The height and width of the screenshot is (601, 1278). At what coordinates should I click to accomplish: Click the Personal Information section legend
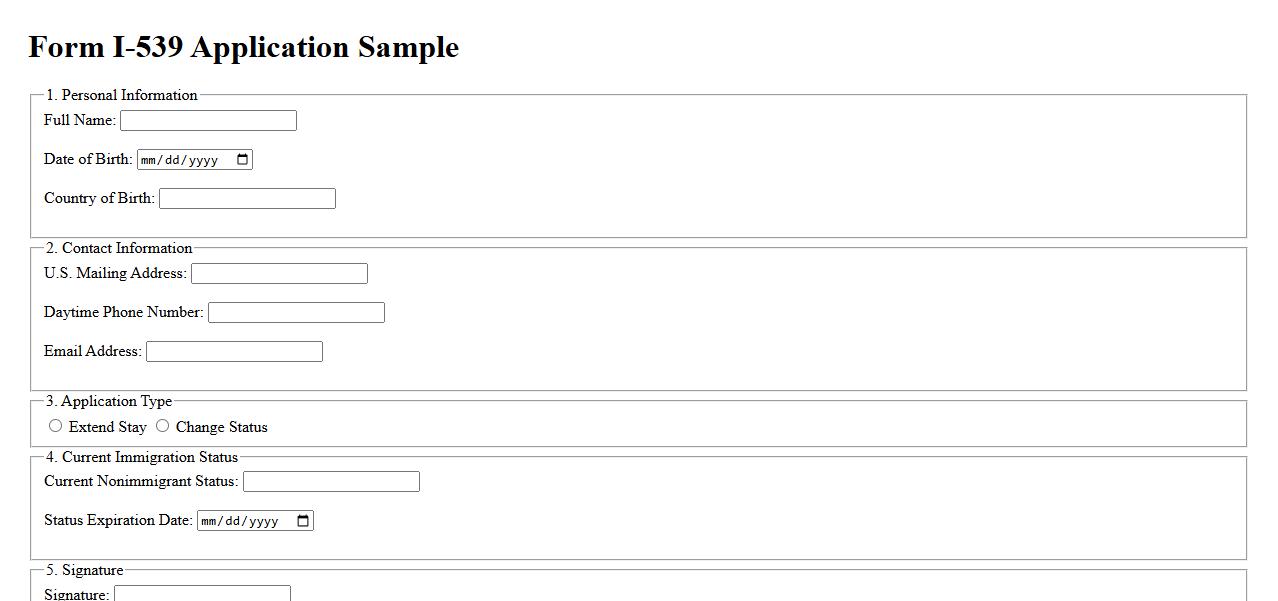click(121, 95)
